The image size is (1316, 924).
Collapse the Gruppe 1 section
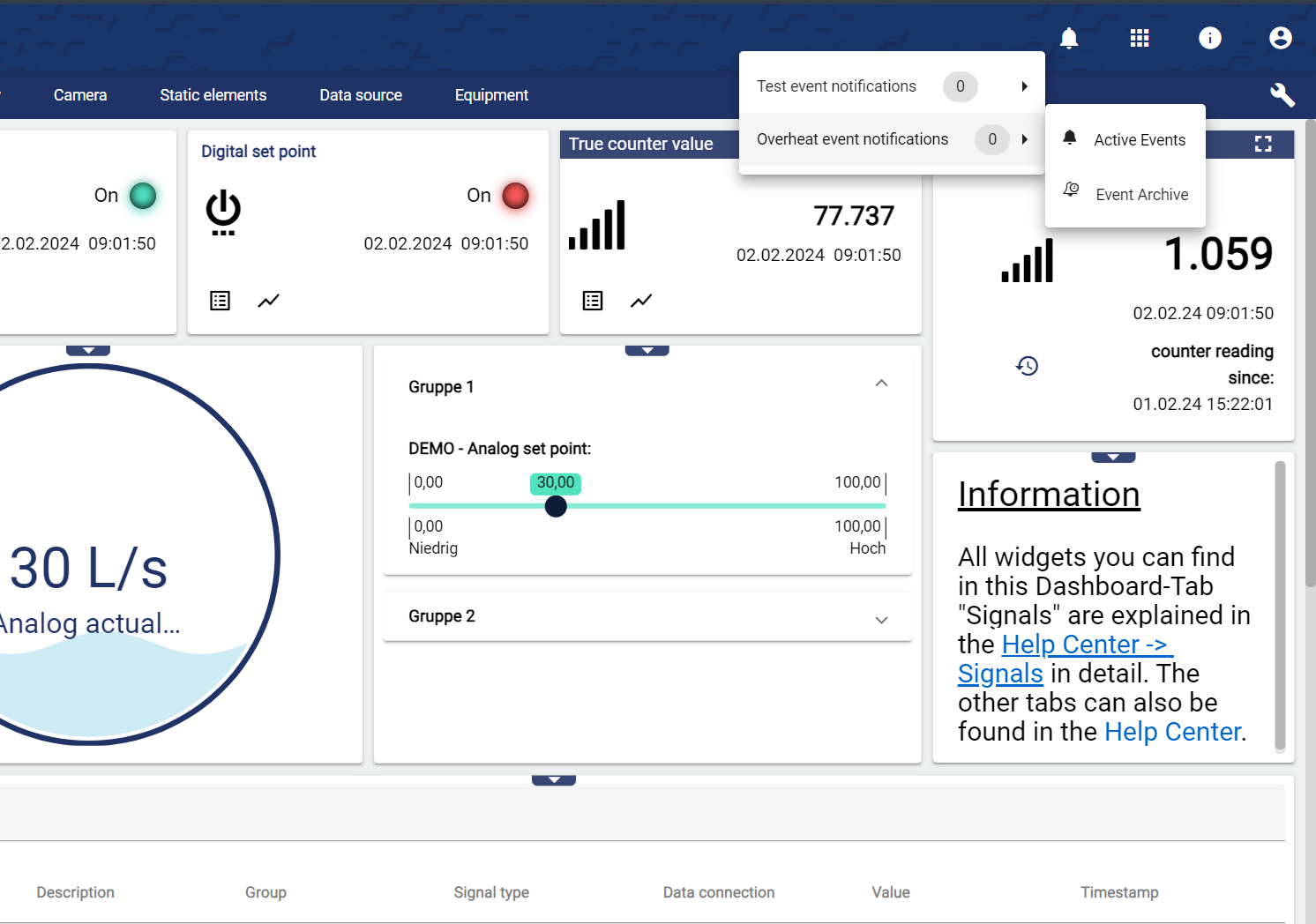click(881, 384)
